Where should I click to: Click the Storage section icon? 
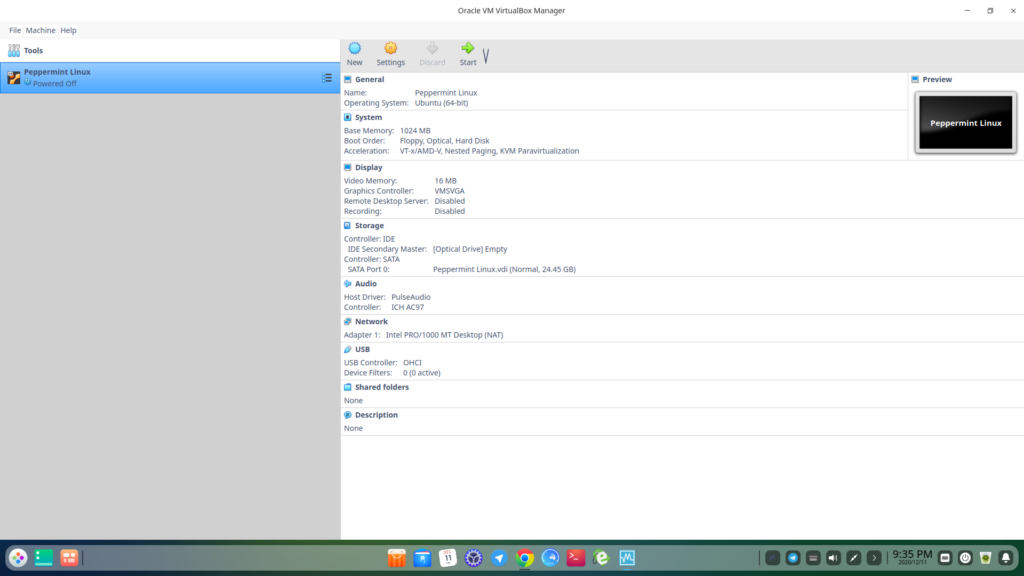[348, 225]
